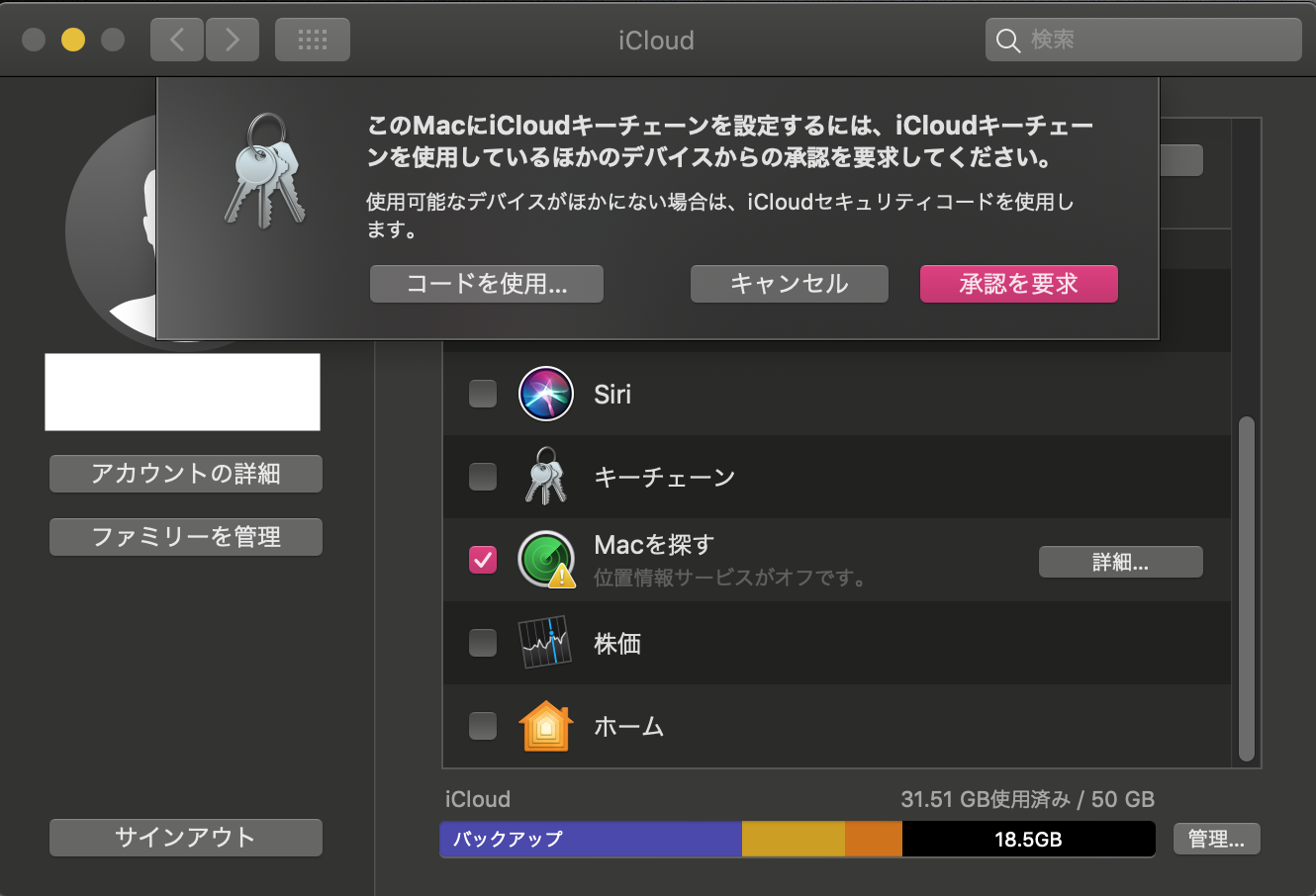
Task: Enable the ホーム checkbox
Action: tap(483, 726)
